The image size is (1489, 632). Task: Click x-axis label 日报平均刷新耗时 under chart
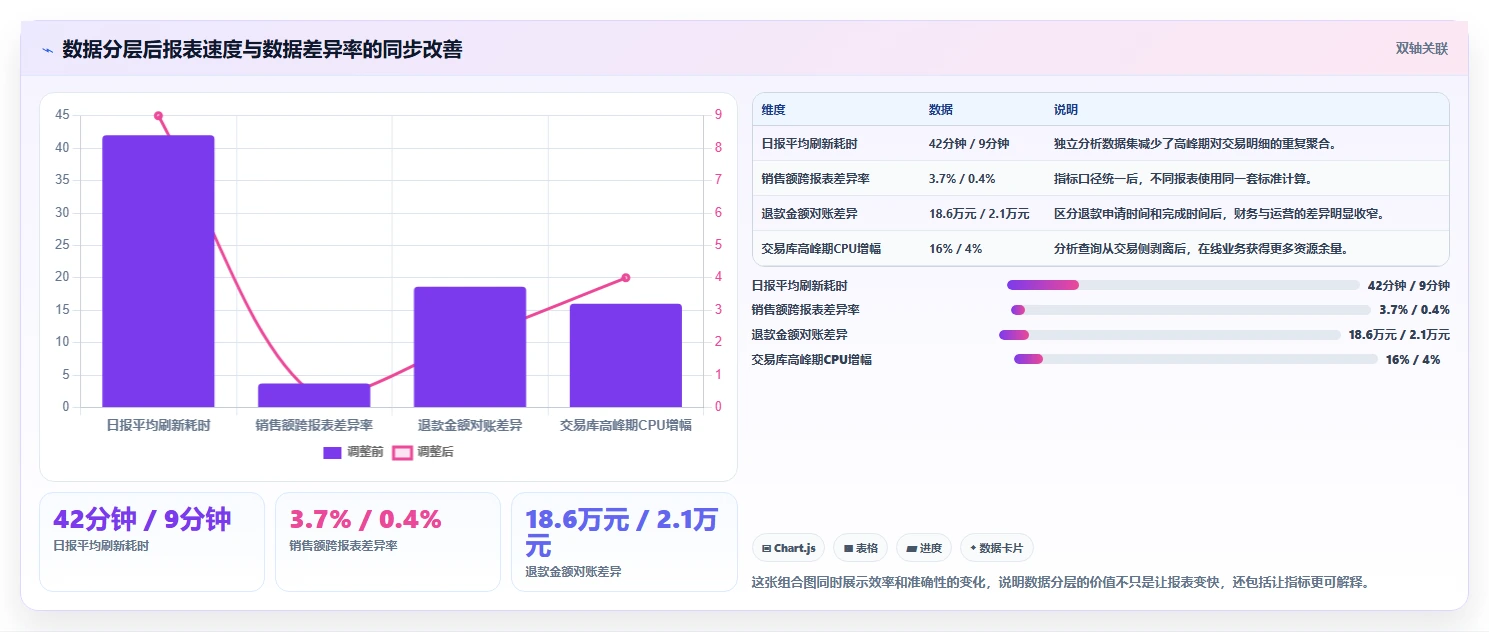pos(158,425)
